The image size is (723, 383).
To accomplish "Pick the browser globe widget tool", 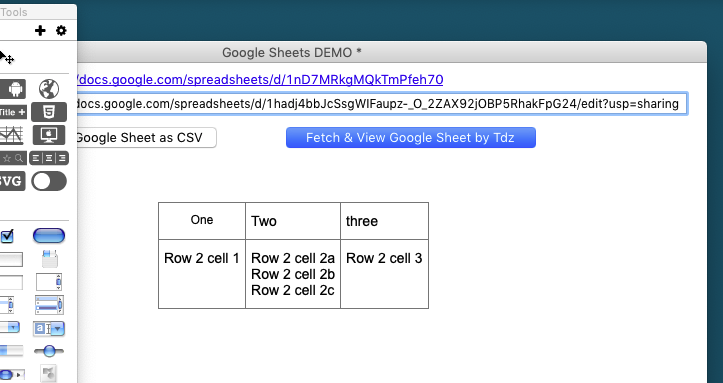I will (48, 89).
